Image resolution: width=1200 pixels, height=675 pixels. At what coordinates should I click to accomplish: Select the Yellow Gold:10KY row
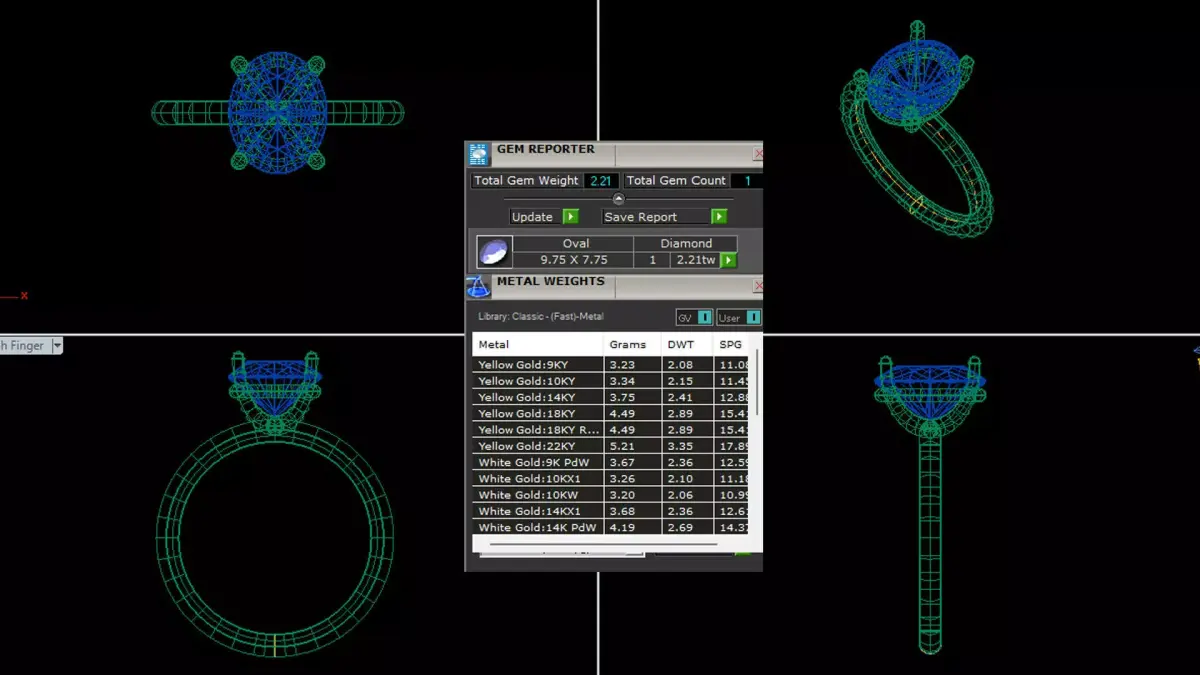coord(610,381)
